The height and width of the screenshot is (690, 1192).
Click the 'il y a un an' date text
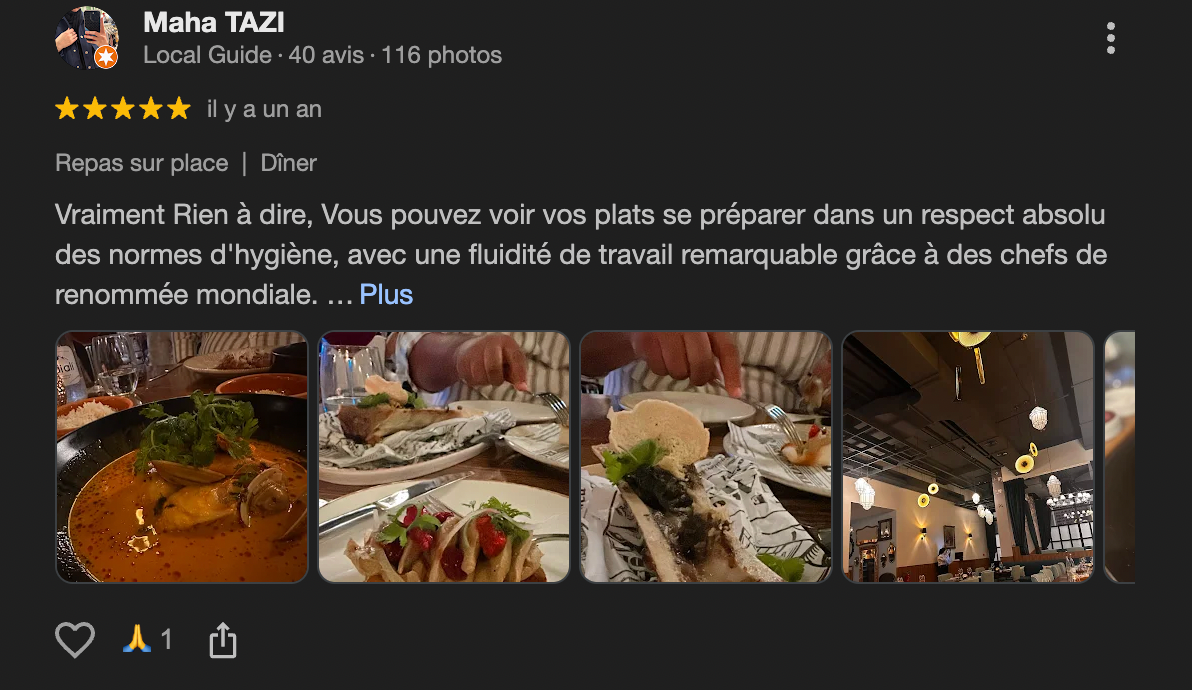(x=265, y=109)
